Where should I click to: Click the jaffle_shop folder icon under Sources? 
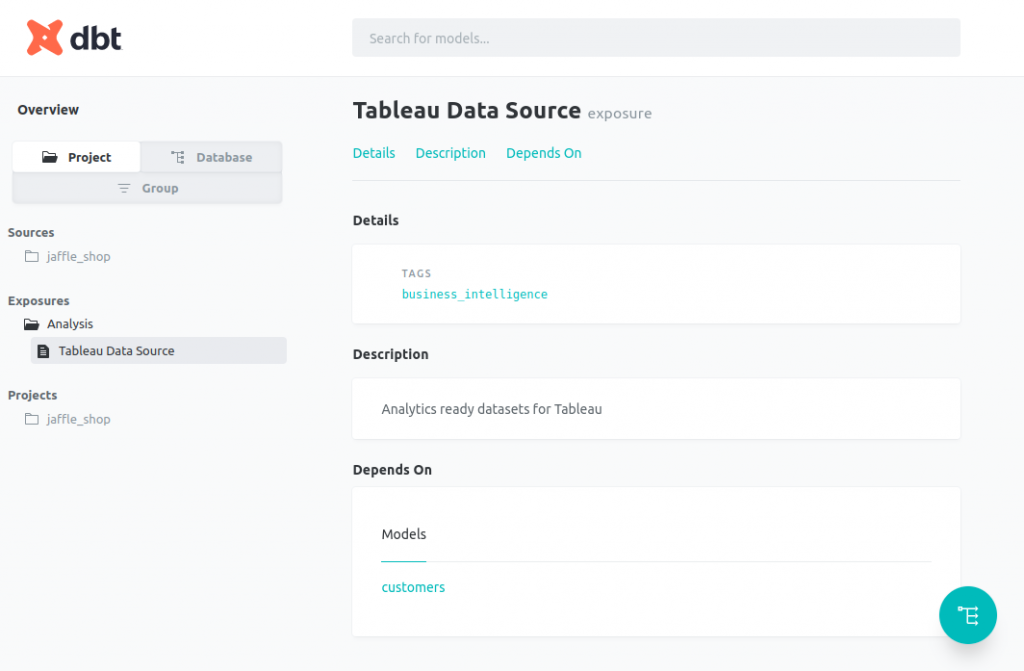click(32, 257)
